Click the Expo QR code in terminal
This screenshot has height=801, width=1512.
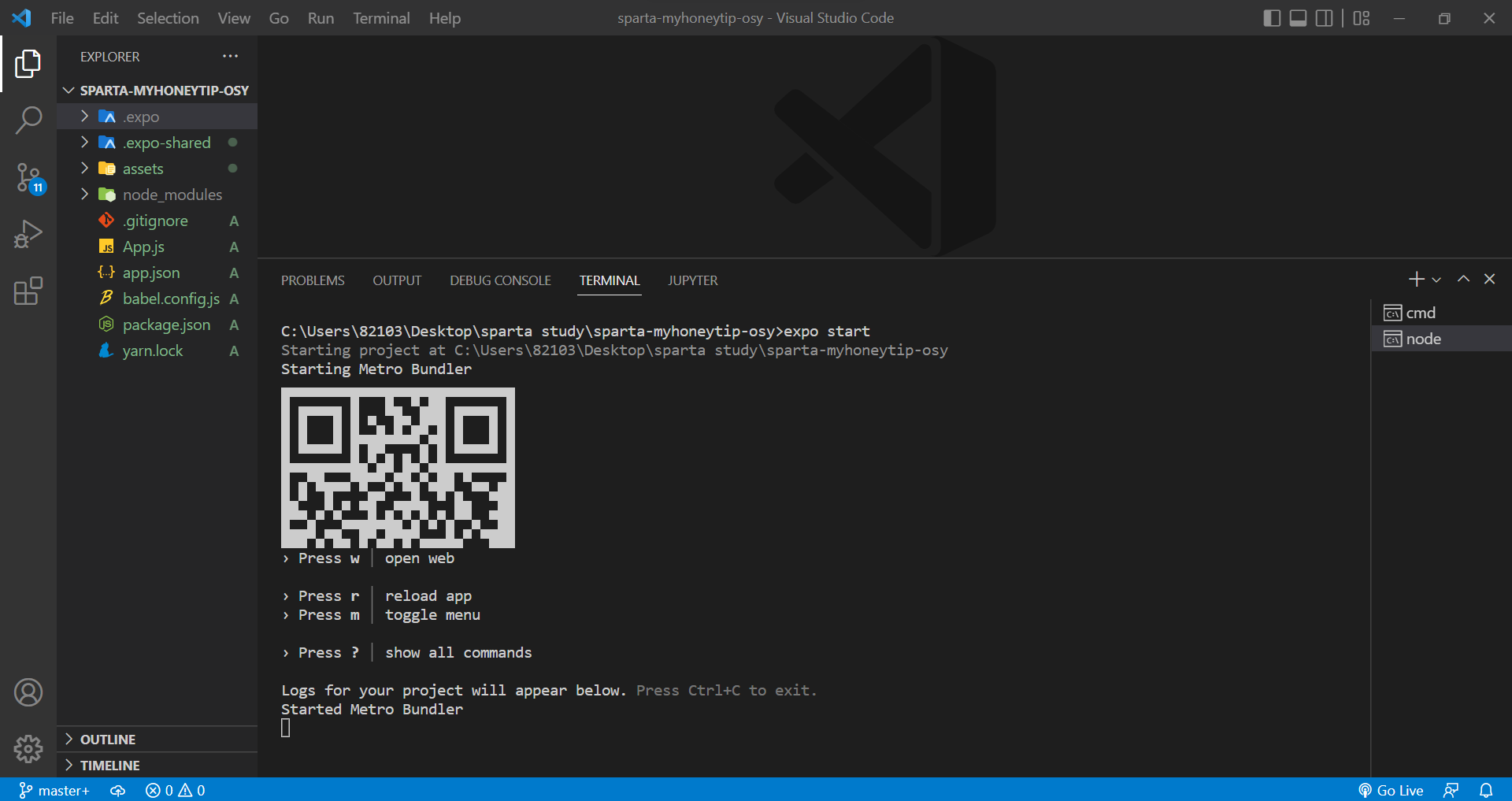coord(398,468)
